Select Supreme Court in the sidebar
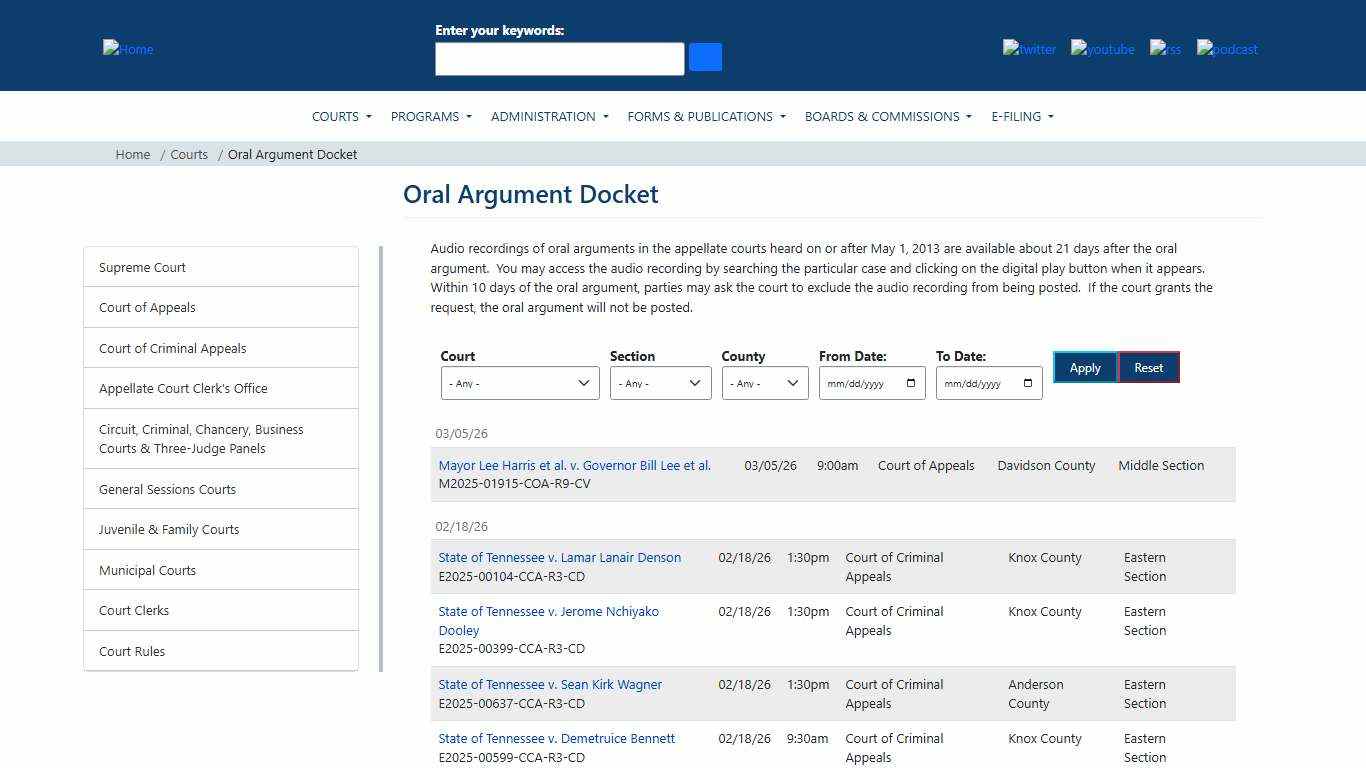Viewport: 1366px width, 768px height. 141,267
